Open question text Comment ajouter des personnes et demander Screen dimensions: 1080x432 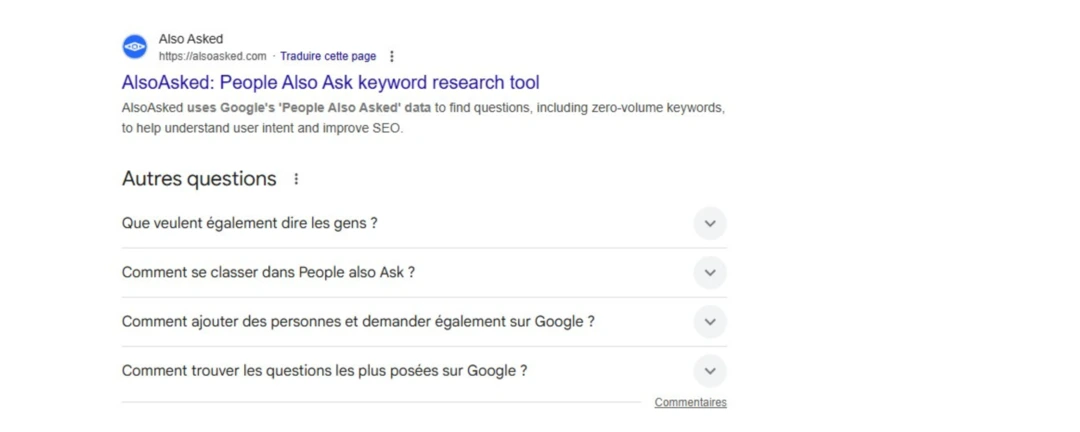click(x=358, y=322)
